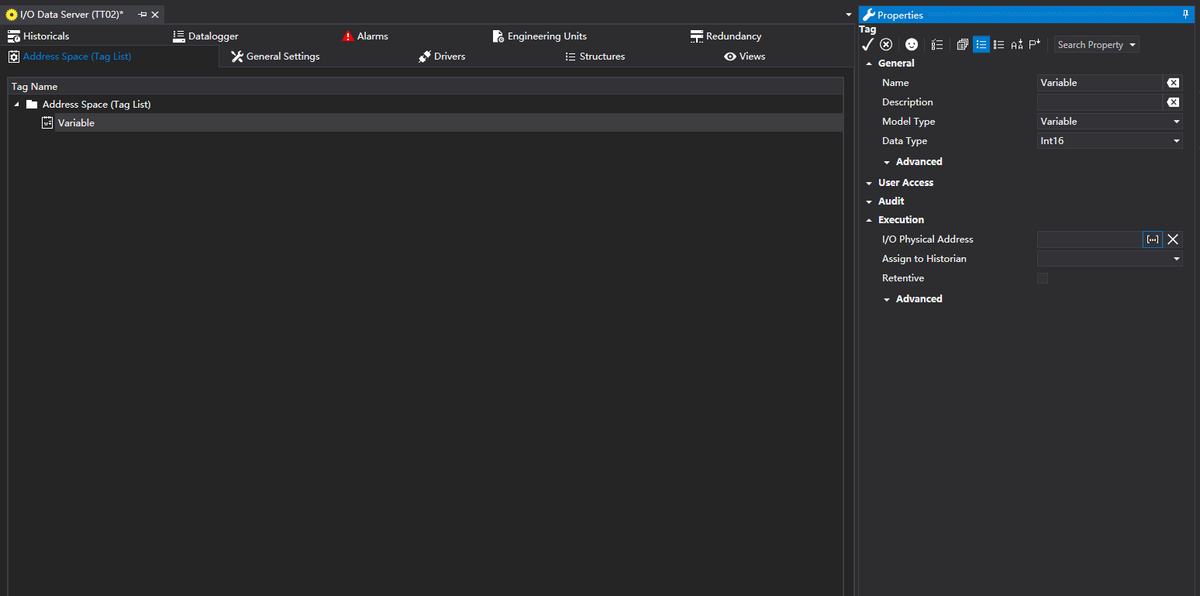
Task: Open the Model Type dropdown
Action: 1176,122
